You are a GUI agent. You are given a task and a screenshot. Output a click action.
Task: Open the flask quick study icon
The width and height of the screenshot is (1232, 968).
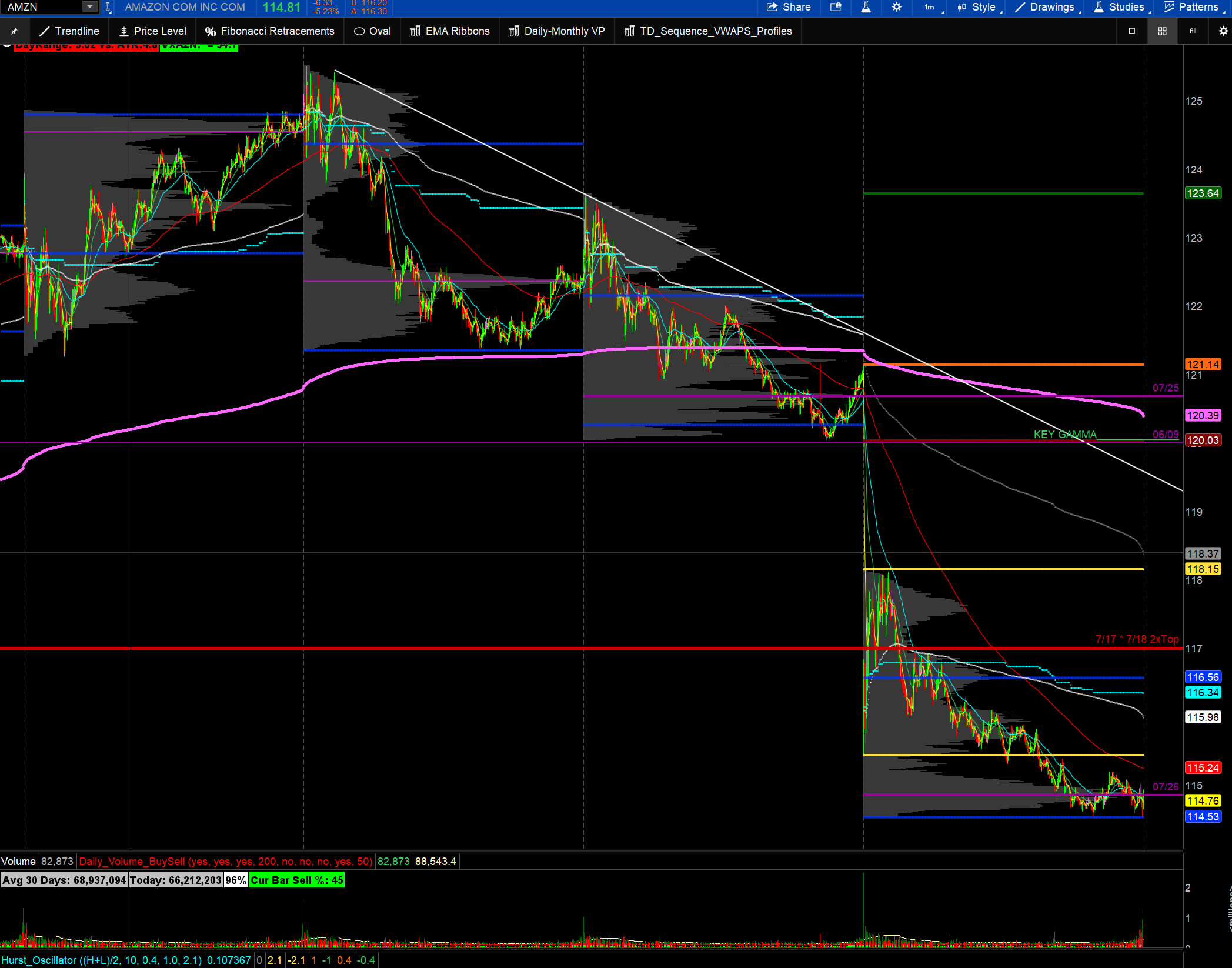pyautogui.click(x=866, y=7)
